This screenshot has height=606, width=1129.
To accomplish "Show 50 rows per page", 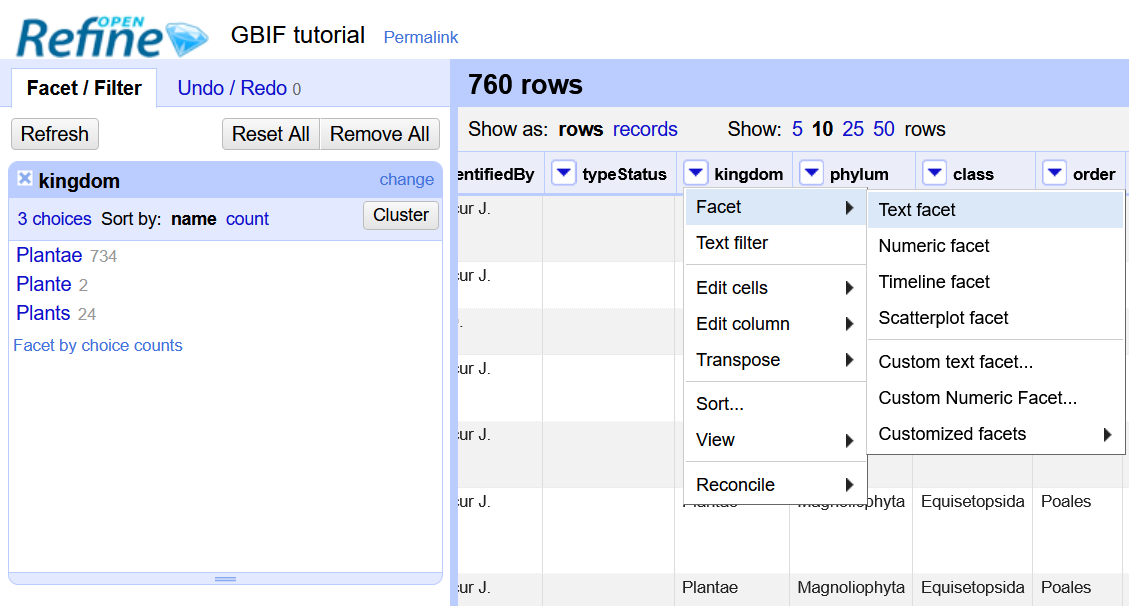I will point(884,130).
